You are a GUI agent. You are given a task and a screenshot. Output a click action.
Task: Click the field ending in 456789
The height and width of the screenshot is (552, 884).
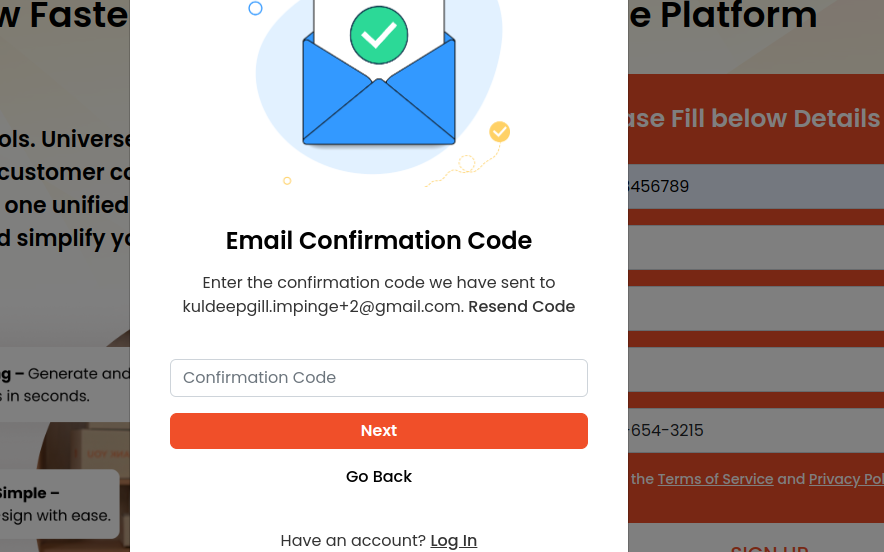click(756, 187)
